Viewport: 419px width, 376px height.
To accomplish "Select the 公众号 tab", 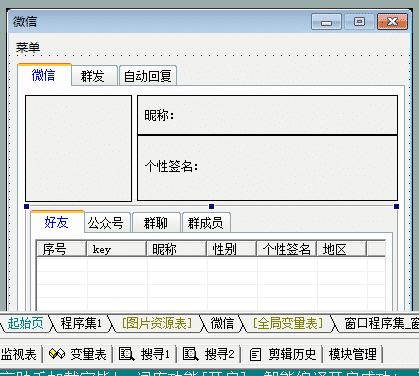I will point(105,223).
